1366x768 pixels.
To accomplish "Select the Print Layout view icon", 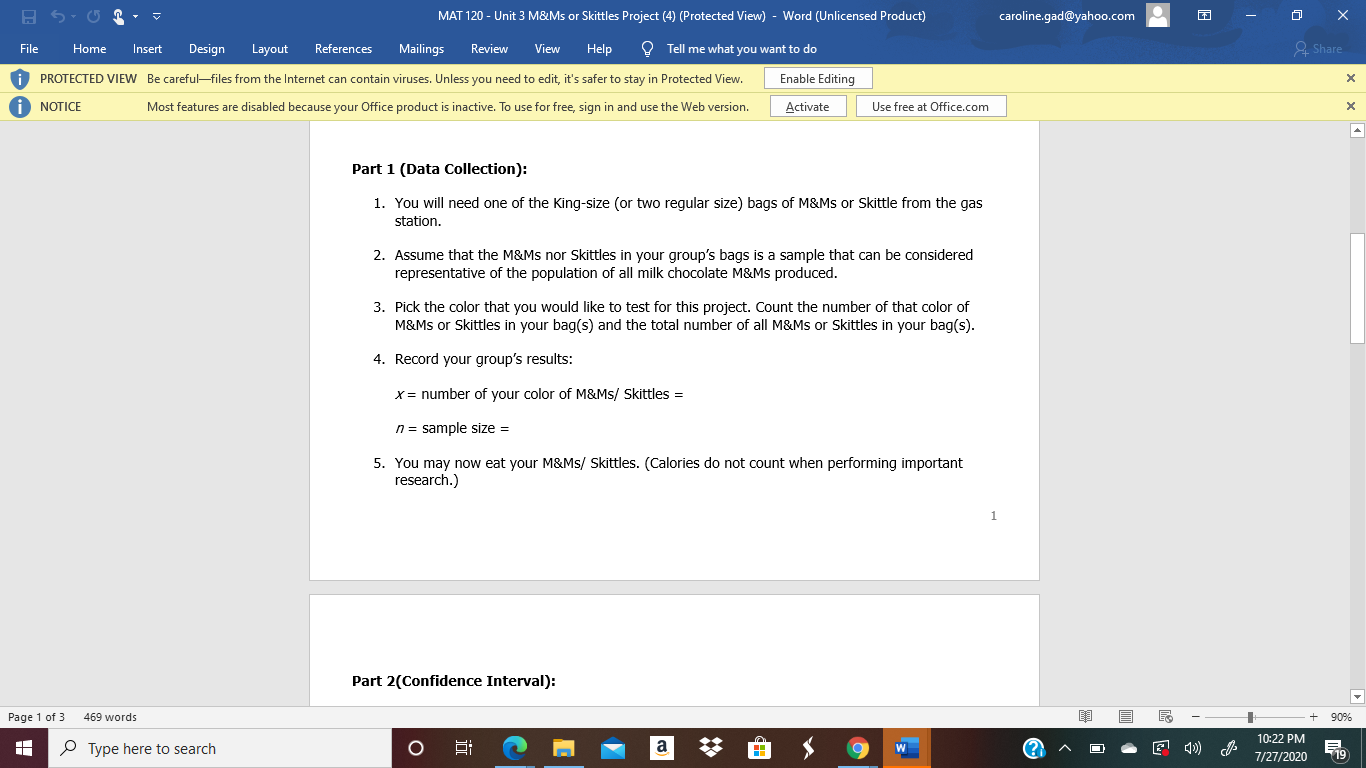I will tap(1125, 717).
